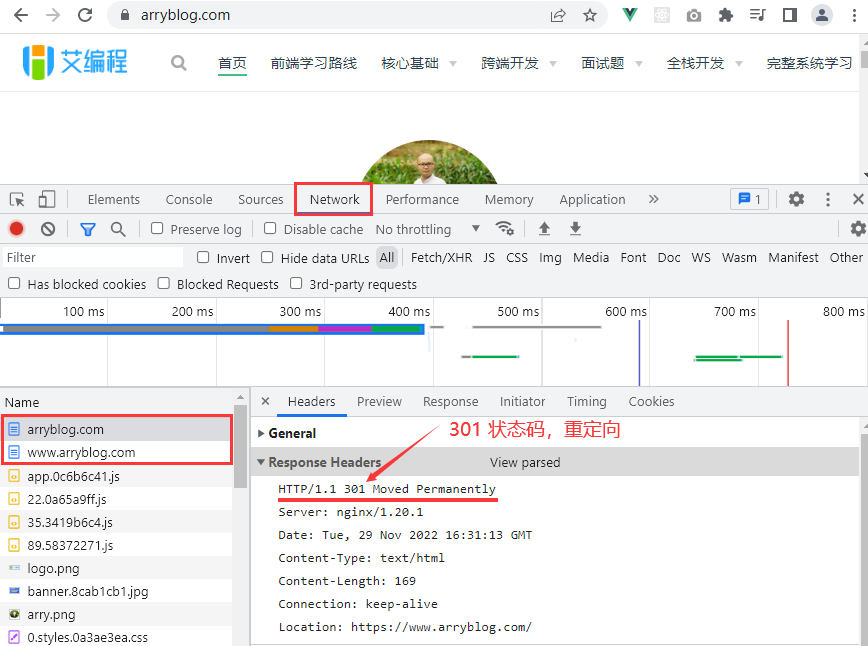Open the Extensions puzzle icon

[726, 15]
